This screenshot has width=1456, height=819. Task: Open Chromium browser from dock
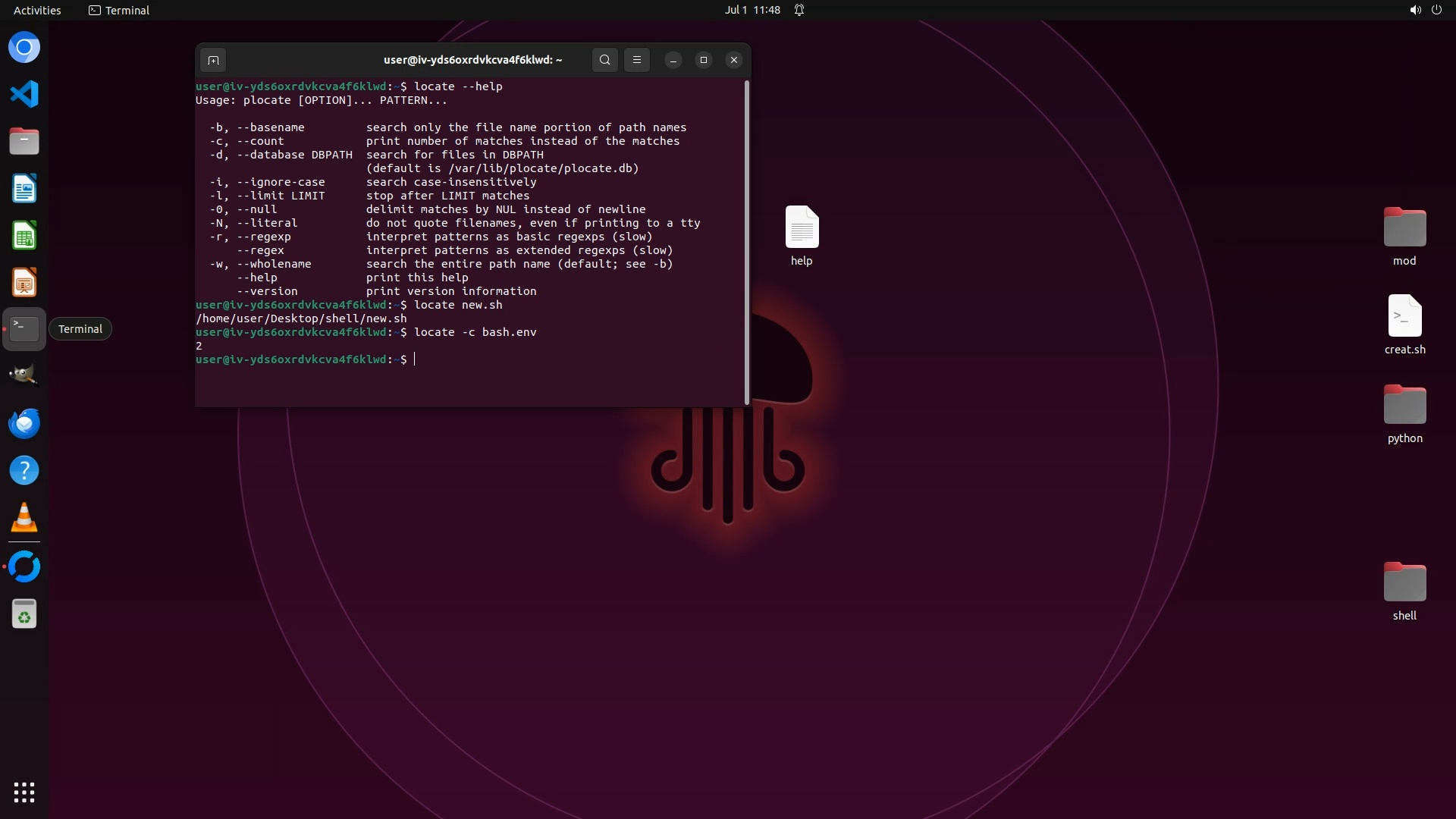click(x=24, y=48)
